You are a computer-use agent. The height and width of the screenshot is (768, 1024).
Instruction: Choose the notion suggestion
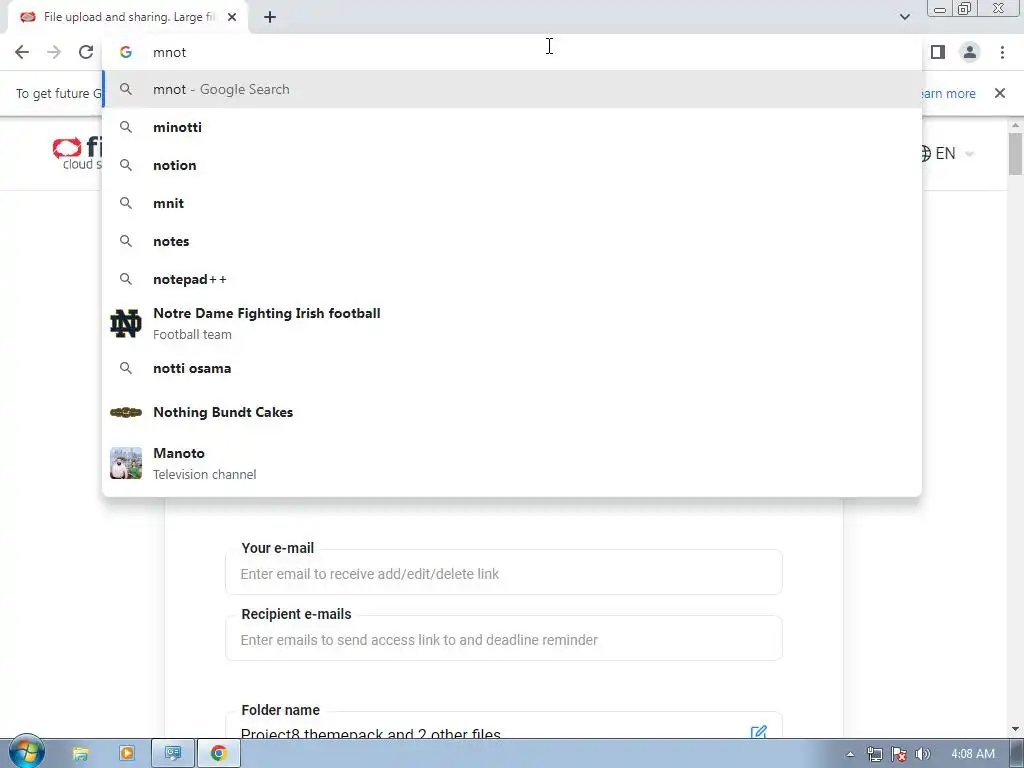[512, 165]
